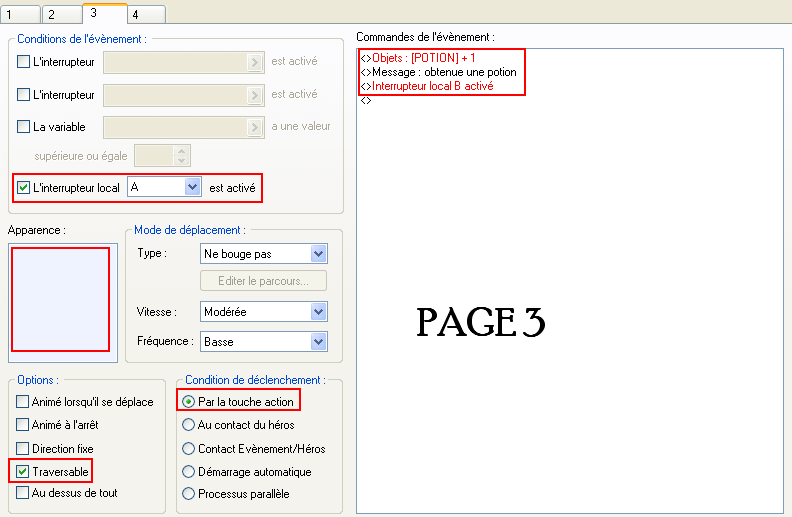
Task: Enable Au dessus de tout option
Action: [22, 493]
